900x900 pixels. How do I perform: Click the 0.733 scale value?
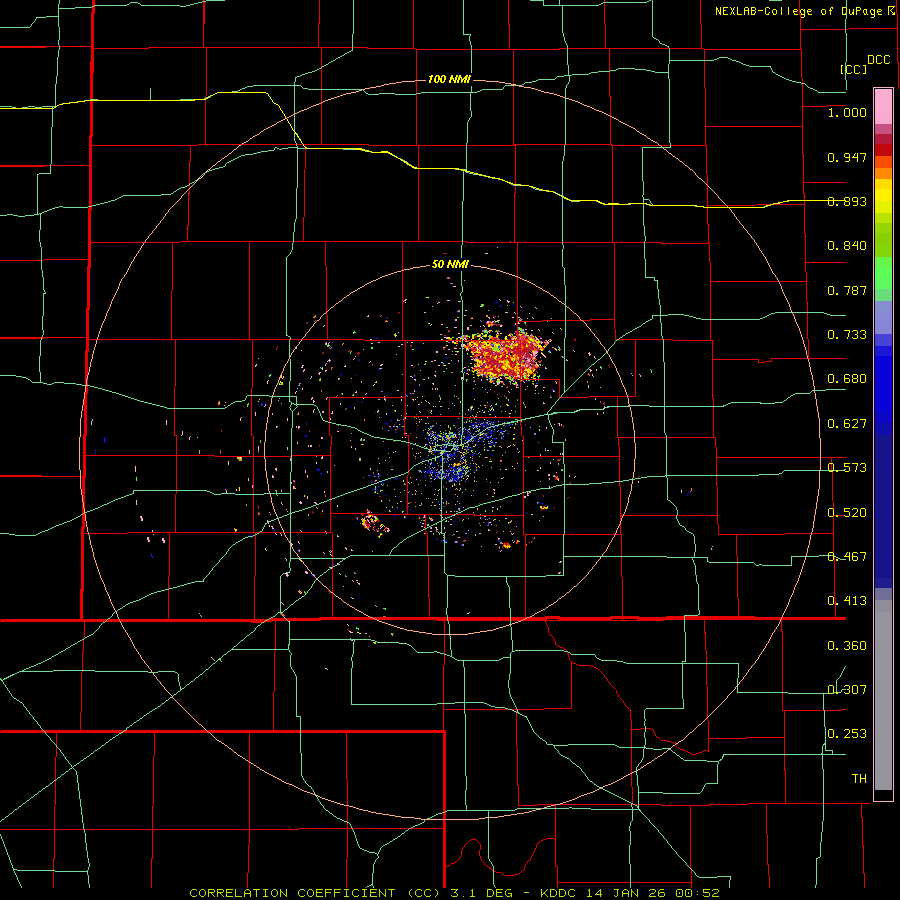coord(847,335)
